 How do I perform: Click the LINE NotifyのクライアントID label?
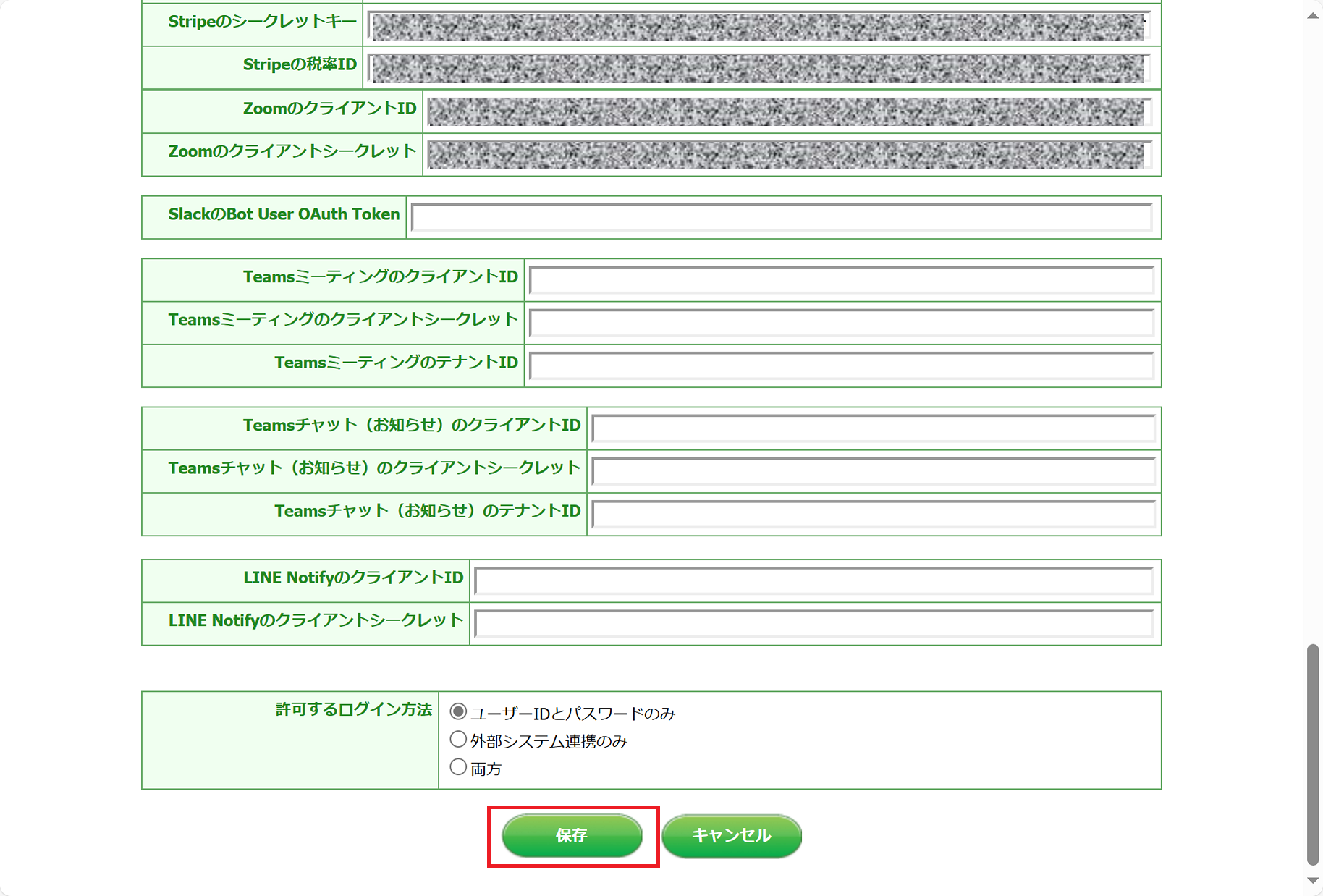point(353,578)
